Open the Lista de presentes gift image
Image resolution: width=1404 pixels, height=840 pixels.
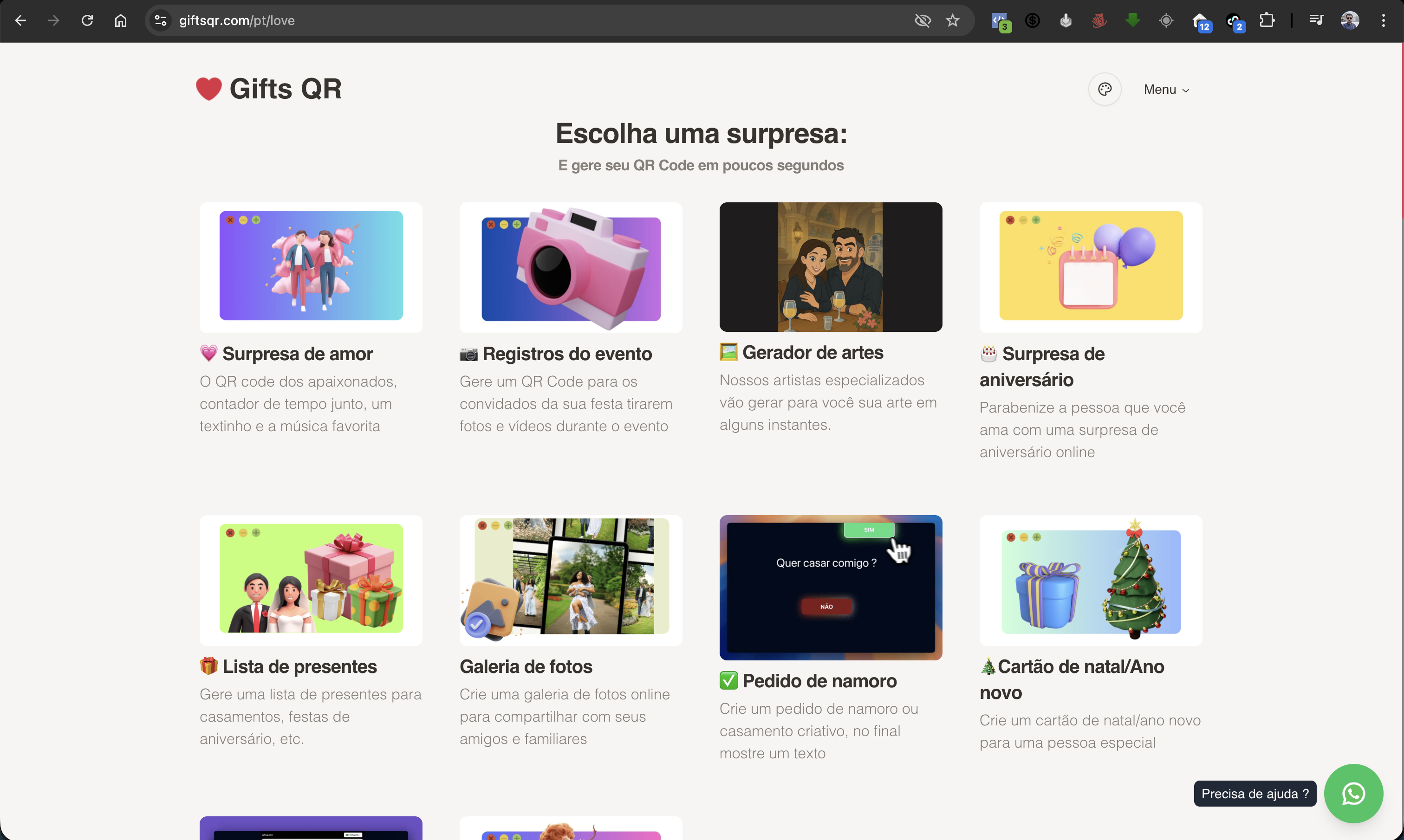point(311,580)
